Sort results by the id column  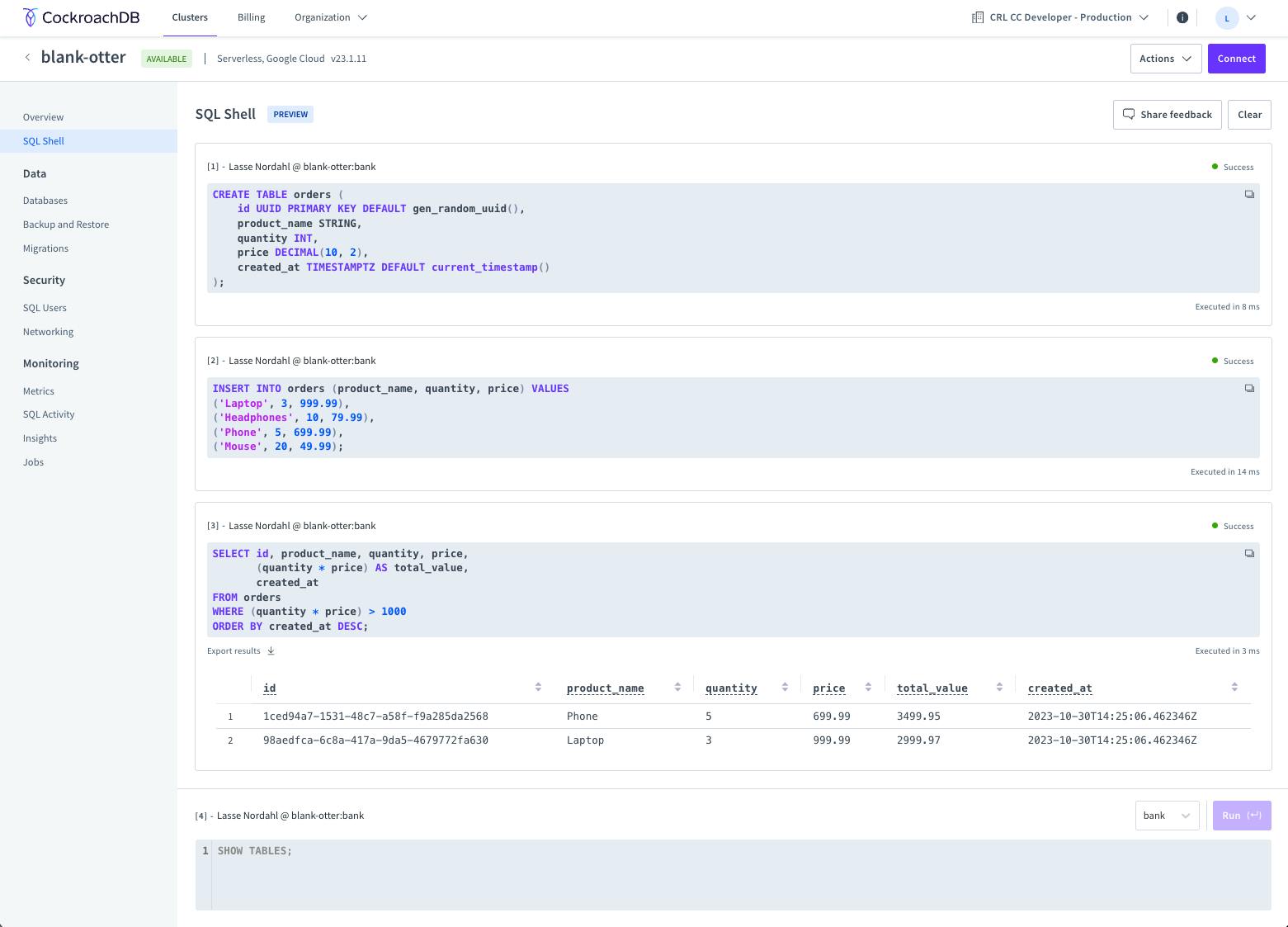[x=538, y=688]
